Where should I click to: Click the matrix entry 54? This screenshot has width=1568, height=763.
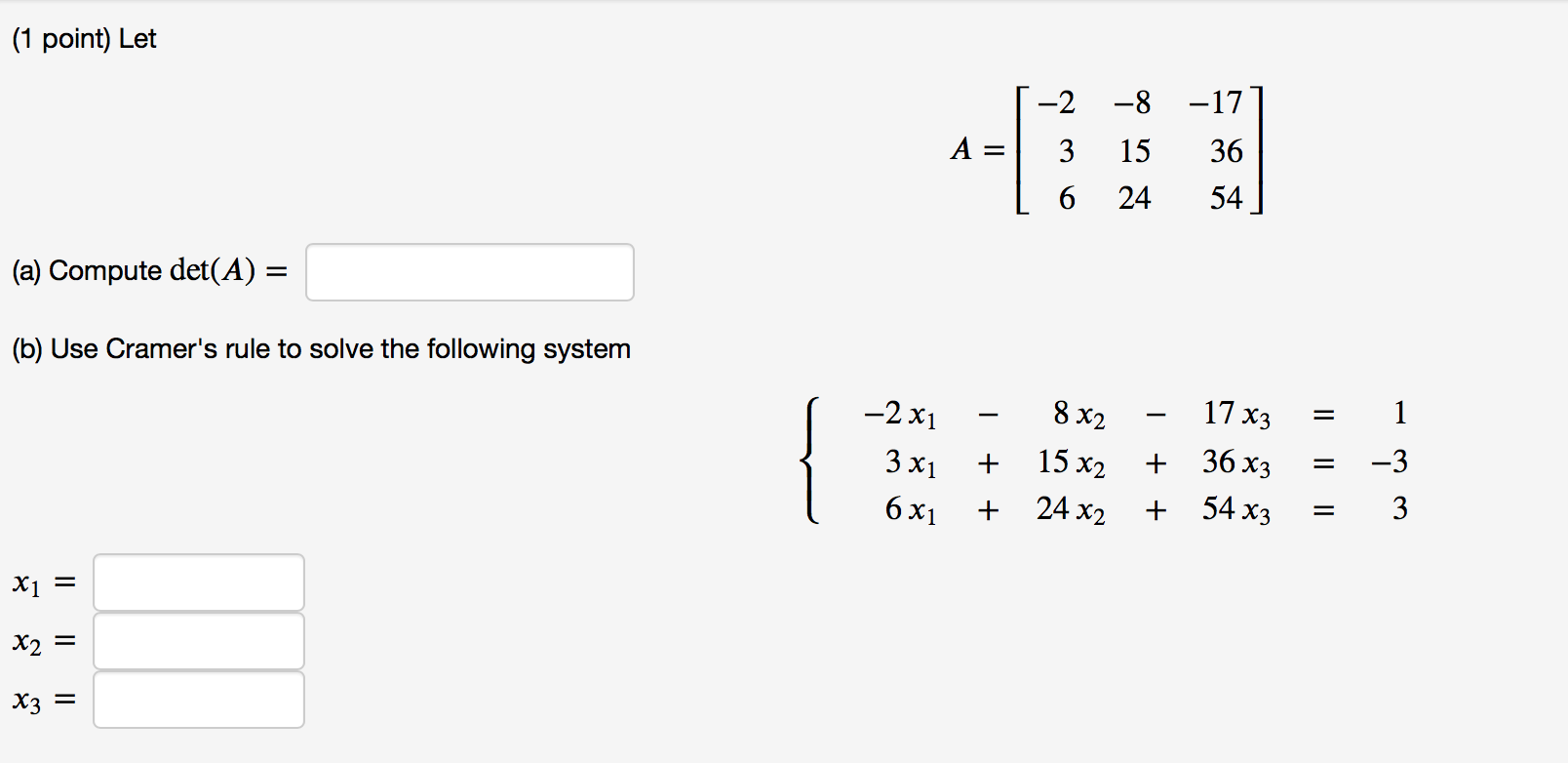tap(1226, 199)
